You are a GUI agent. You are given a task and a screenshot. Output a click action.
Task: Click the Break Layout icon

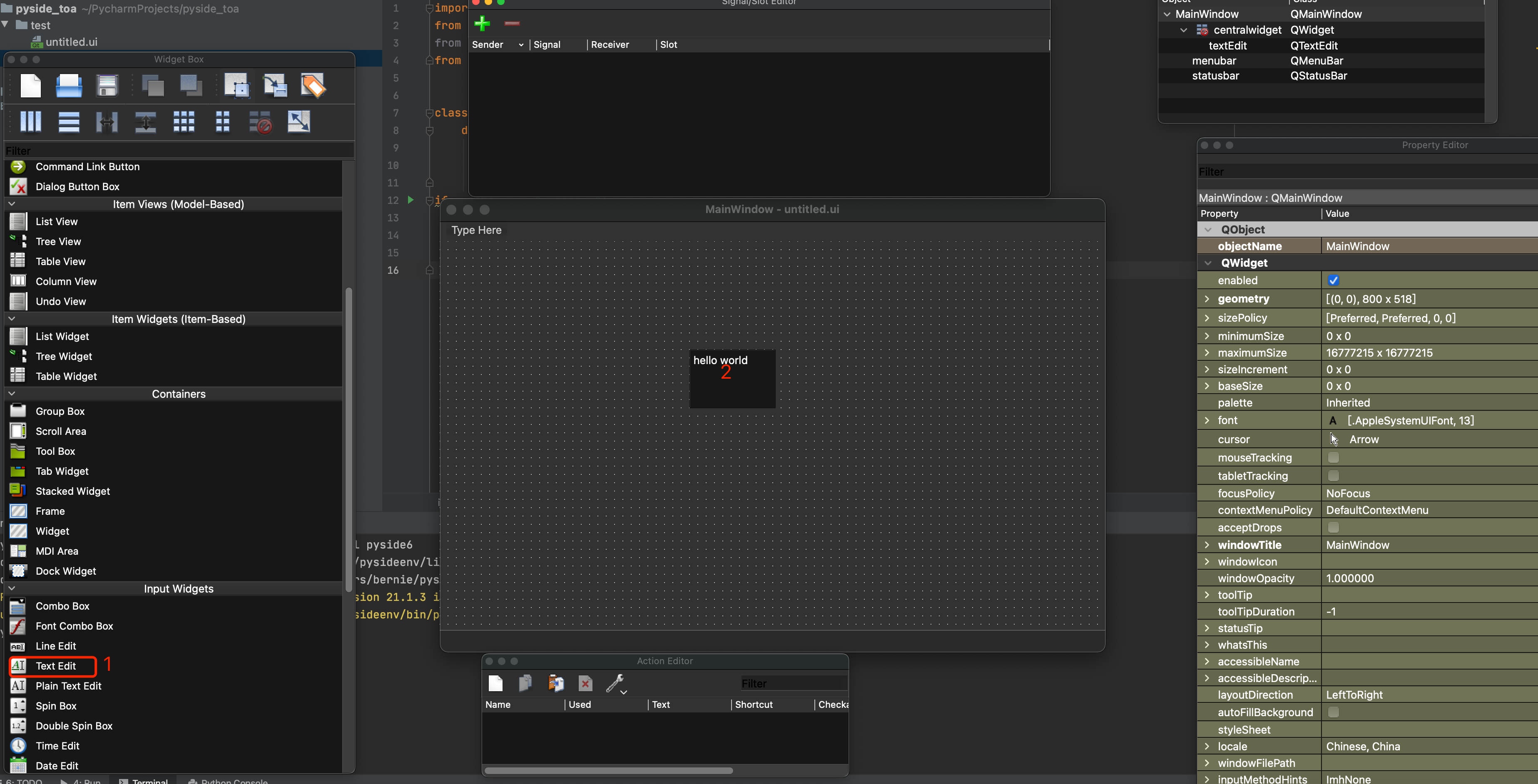tap(260, 122)
